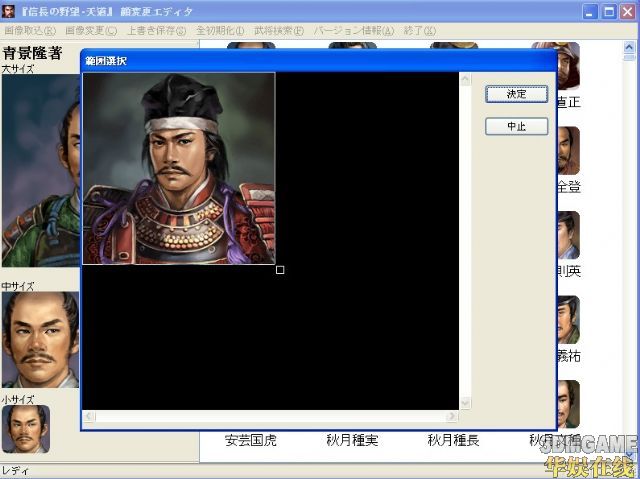
Task: Click the dialog's horizontal scrollbar left arrow
Action: point(89,416)
